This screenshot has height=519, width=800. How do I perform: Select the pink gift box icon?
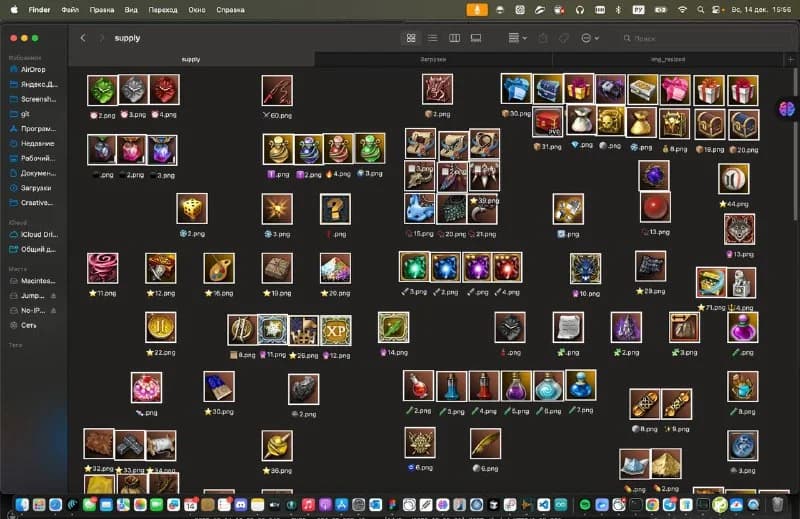coord(674,90)
